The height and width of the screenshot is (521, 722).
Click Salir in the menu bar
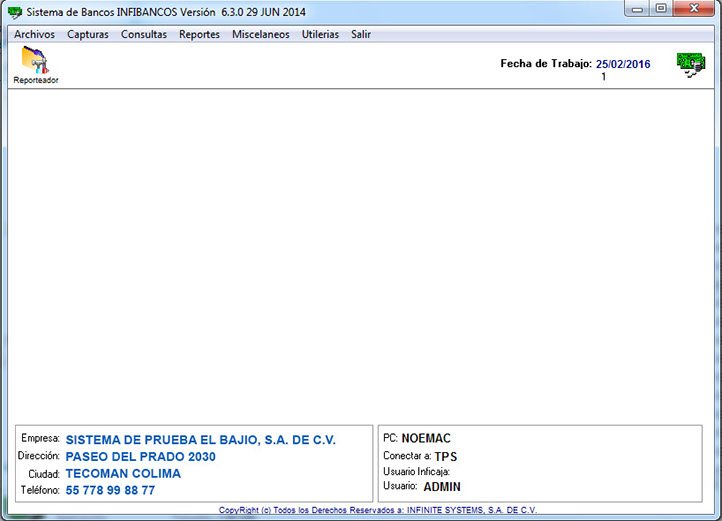[x=361, y=34]
